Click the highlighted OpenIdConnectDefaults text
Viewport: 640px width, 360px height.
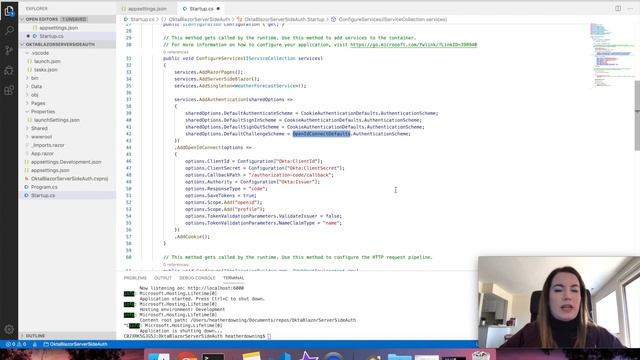[321, 134]
